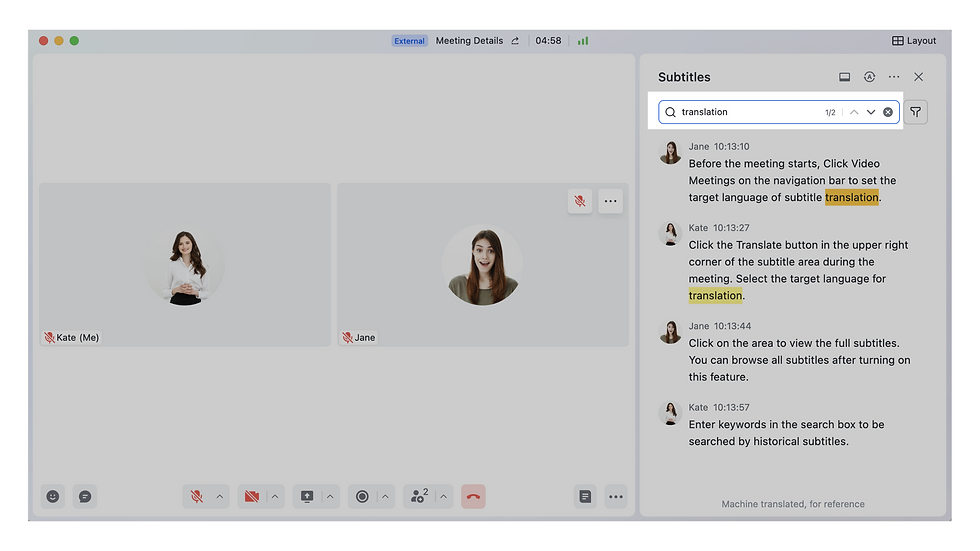
Task: Click the muted mic icon on Jane's tile
Action: (580, 201)
